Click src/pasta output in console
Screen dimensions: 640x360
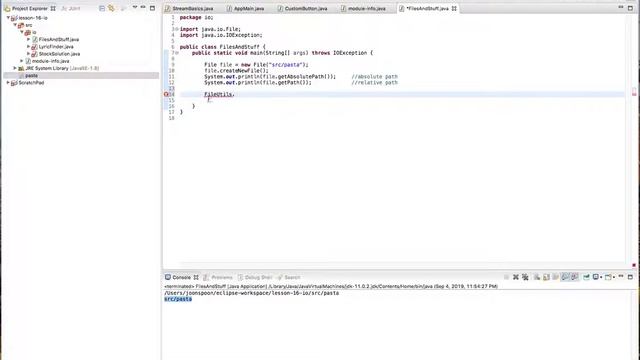coord(178,299)
